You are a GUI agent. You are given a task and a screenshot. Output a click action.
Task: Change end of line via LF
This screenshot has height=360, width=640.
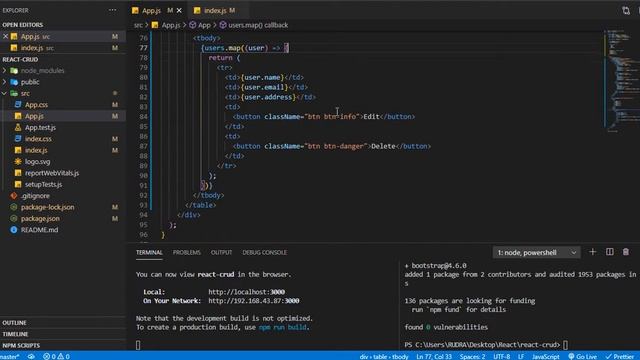[x=521, y=356]
